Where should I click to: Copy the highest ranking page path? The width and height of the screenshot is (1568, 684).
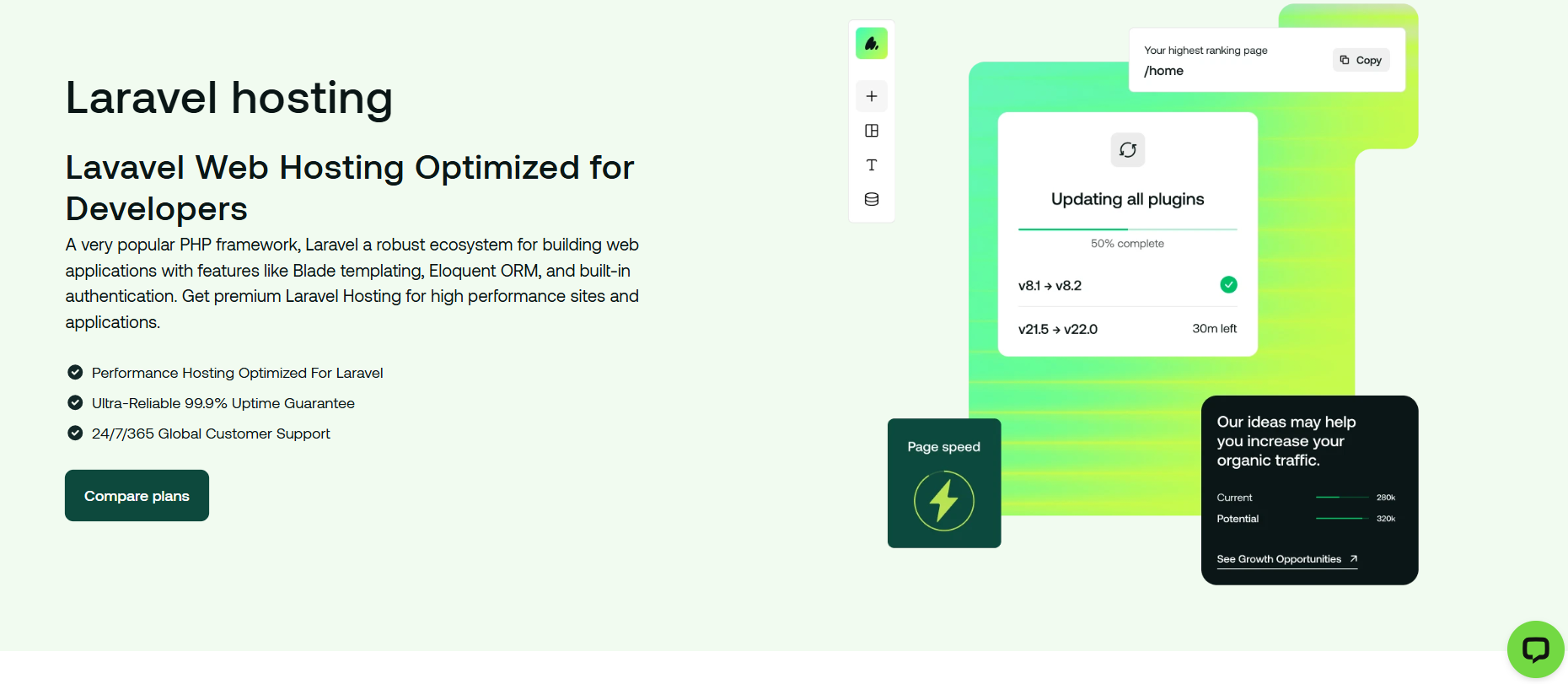pyautogui.click(x=1361, y=60)
